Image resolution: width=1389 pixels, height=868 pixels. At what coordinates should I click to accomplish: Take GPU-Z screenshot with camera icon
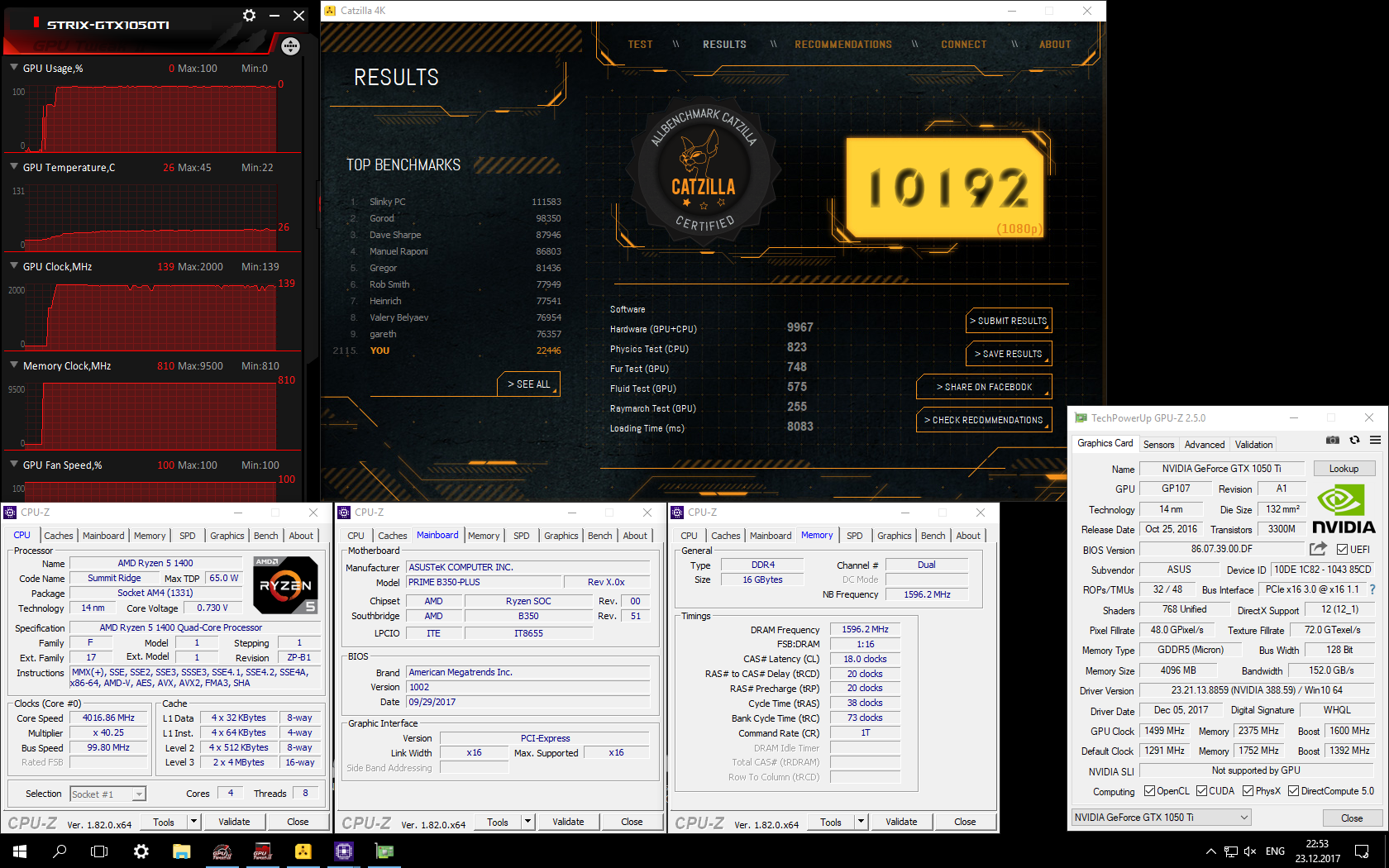pyautogui.click(x=1333, y=441)
